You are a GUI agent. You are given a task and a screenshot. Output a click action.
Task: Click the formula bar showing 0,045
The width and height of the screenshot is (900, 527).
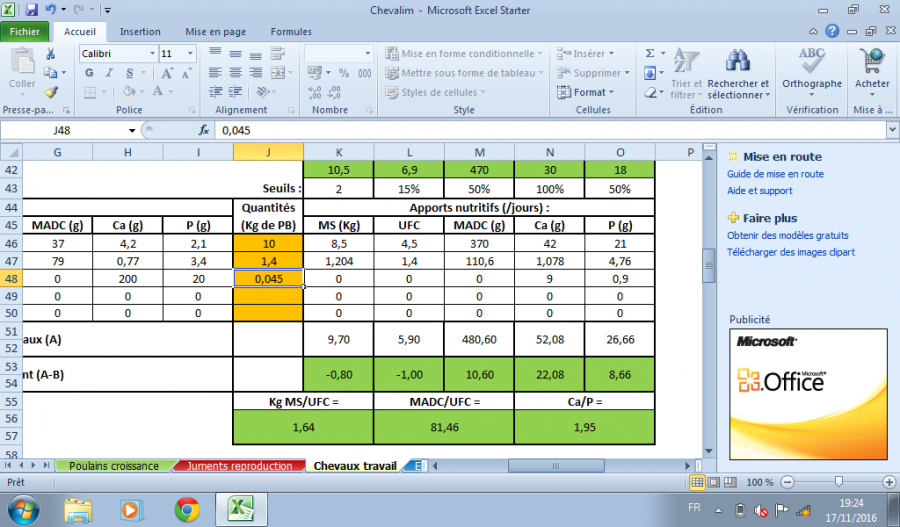click(x=550, y=130)
